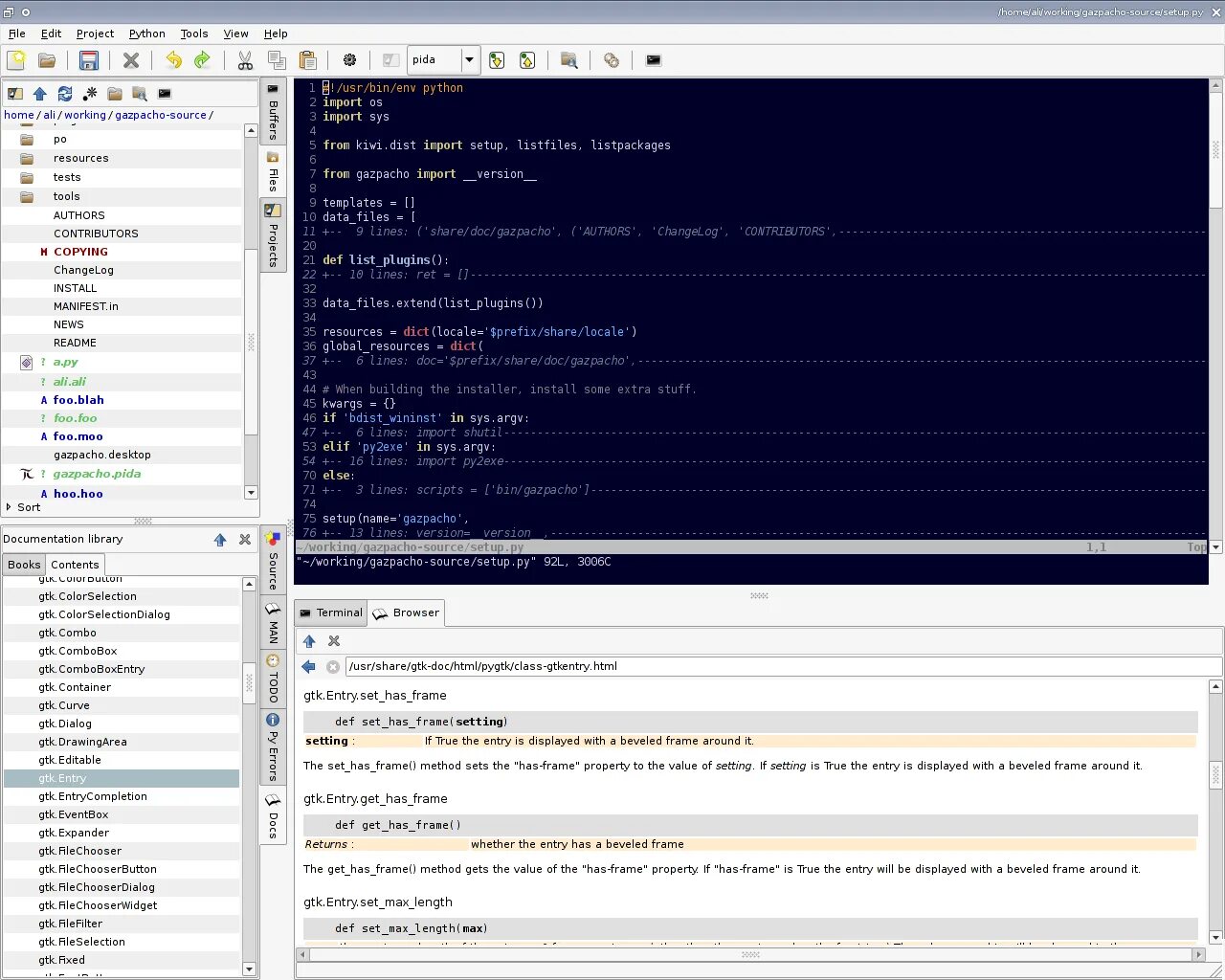Refresh the file browser listing
This screenshot has height=980, width=1225.
pos(64,94)
